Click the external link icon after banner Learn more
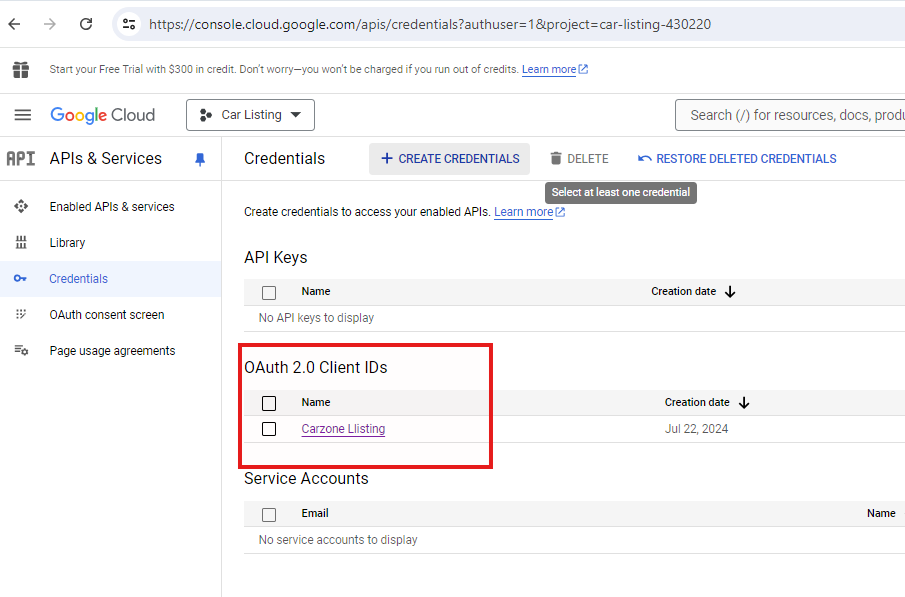Image resolution: width=905 pixels, height=597 pixels. tap(584, 69)
